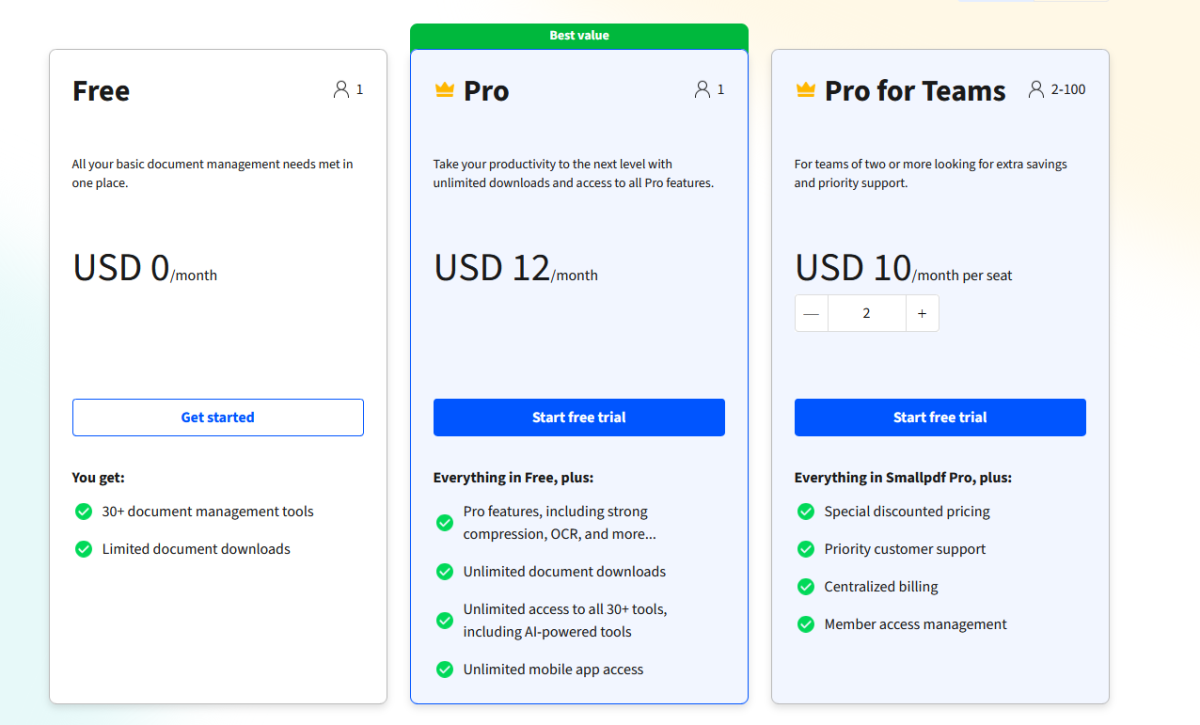Click the Best value banner on the Pro card
Screen dimensions: 1200x725
[578, 35]
